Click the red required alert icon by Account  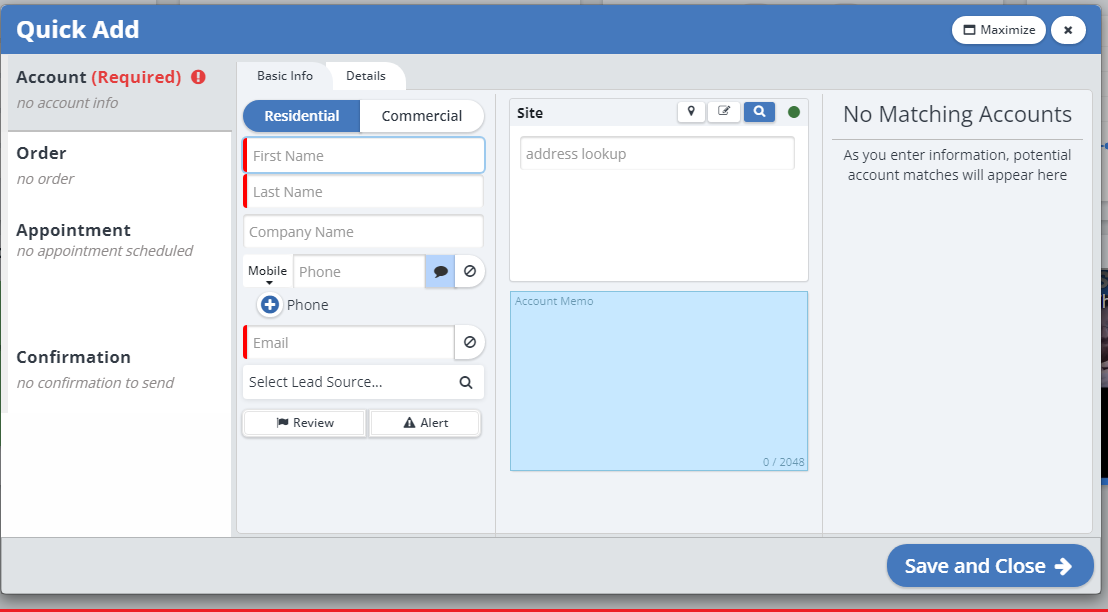198,77
